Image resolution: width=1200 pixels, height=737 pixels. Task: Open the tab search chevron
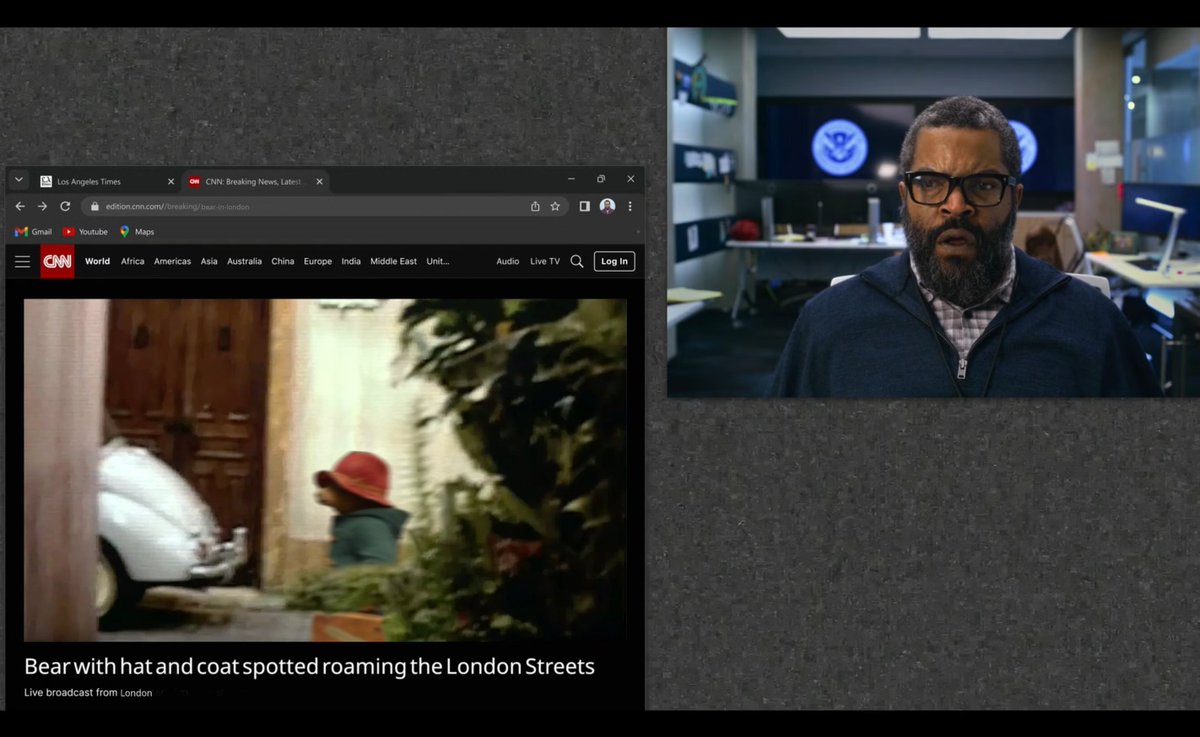click(x=18, y=179)
